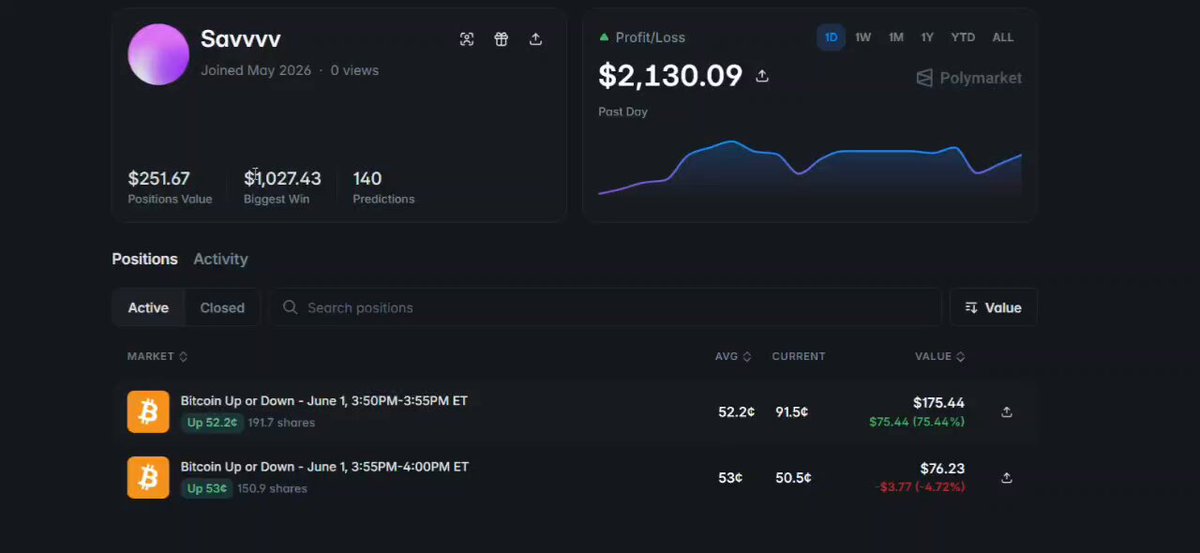Click the 53¢ average price cell
Viewport: 1200px width, 553px height.
coord(730,478)
